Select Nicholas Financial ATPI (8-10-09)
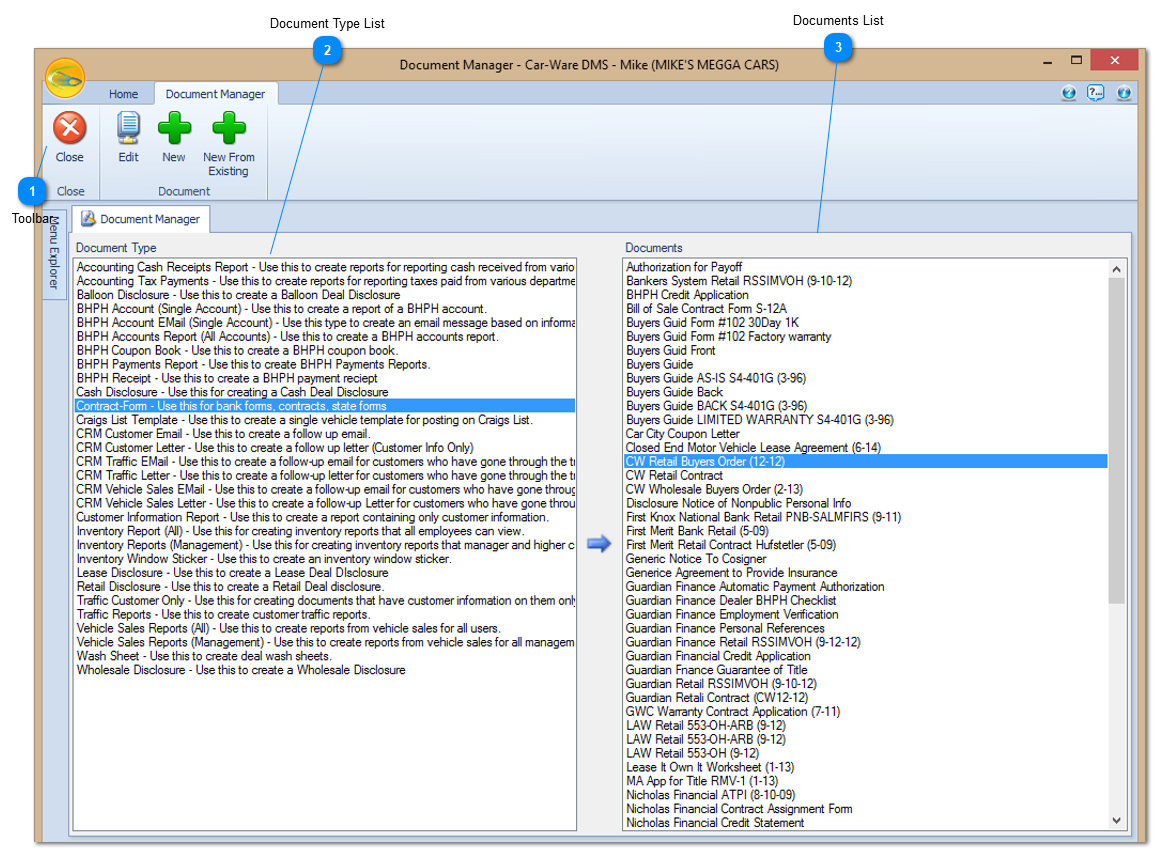 coord(866,796)
